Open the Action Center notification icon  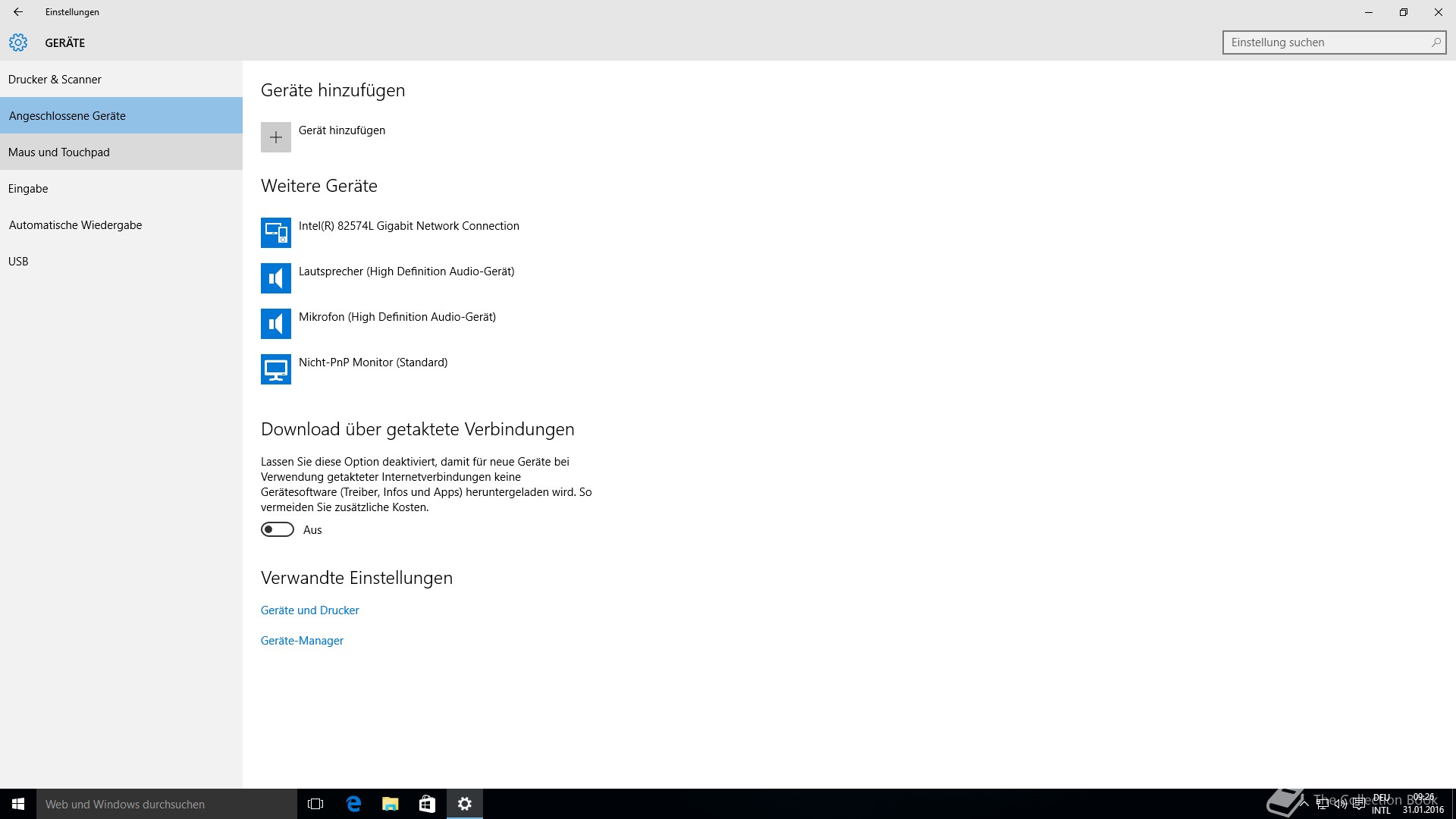tap(1359, 804)
